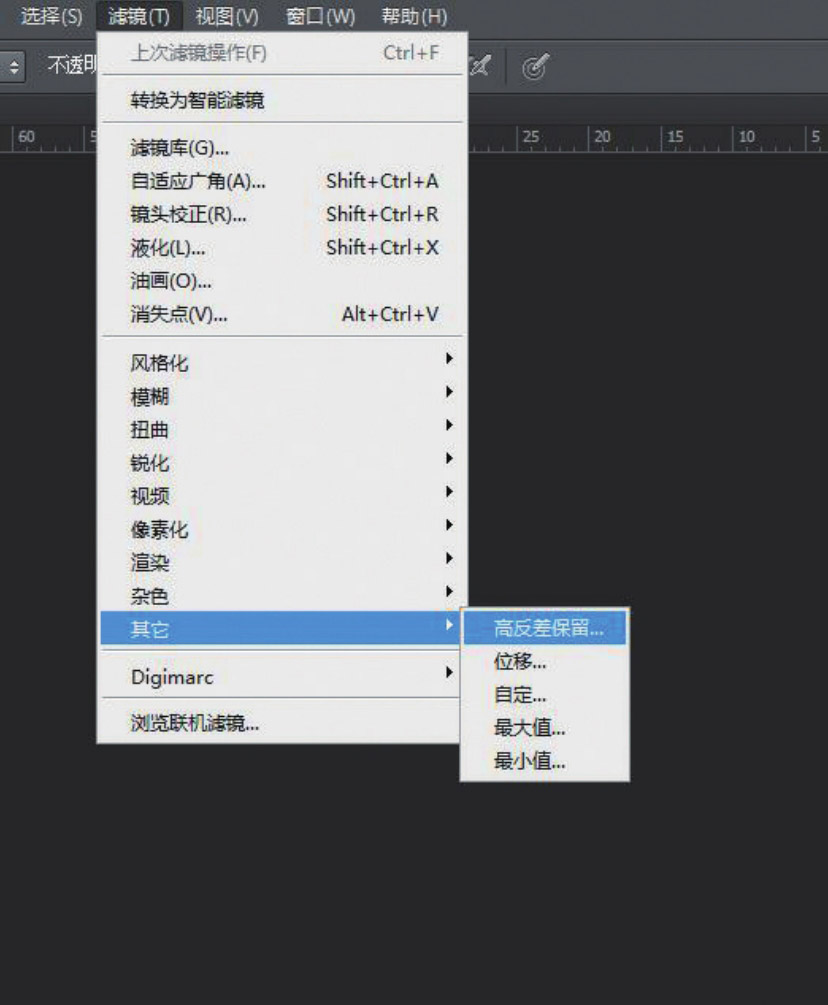Open the 视图(V) menu
Image resolution: width=828 pixels, height=1005 pixels.
(227, 16)
